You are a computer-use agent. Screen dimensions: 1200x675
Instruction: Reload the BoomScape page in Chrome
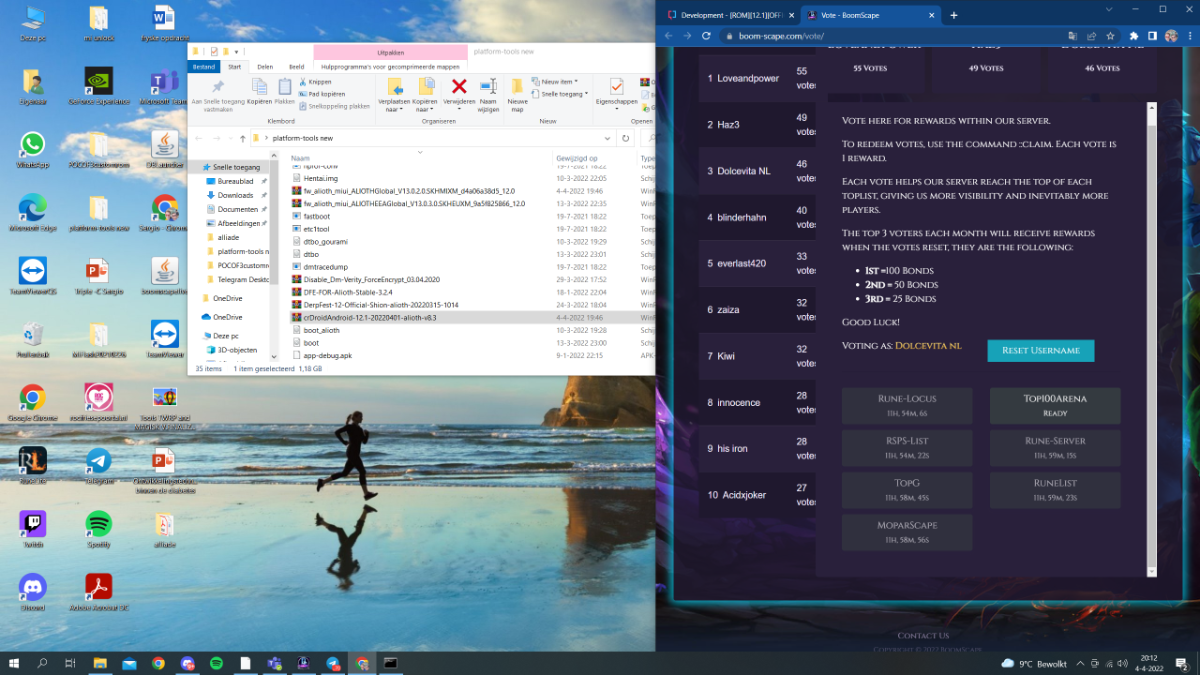707,35
